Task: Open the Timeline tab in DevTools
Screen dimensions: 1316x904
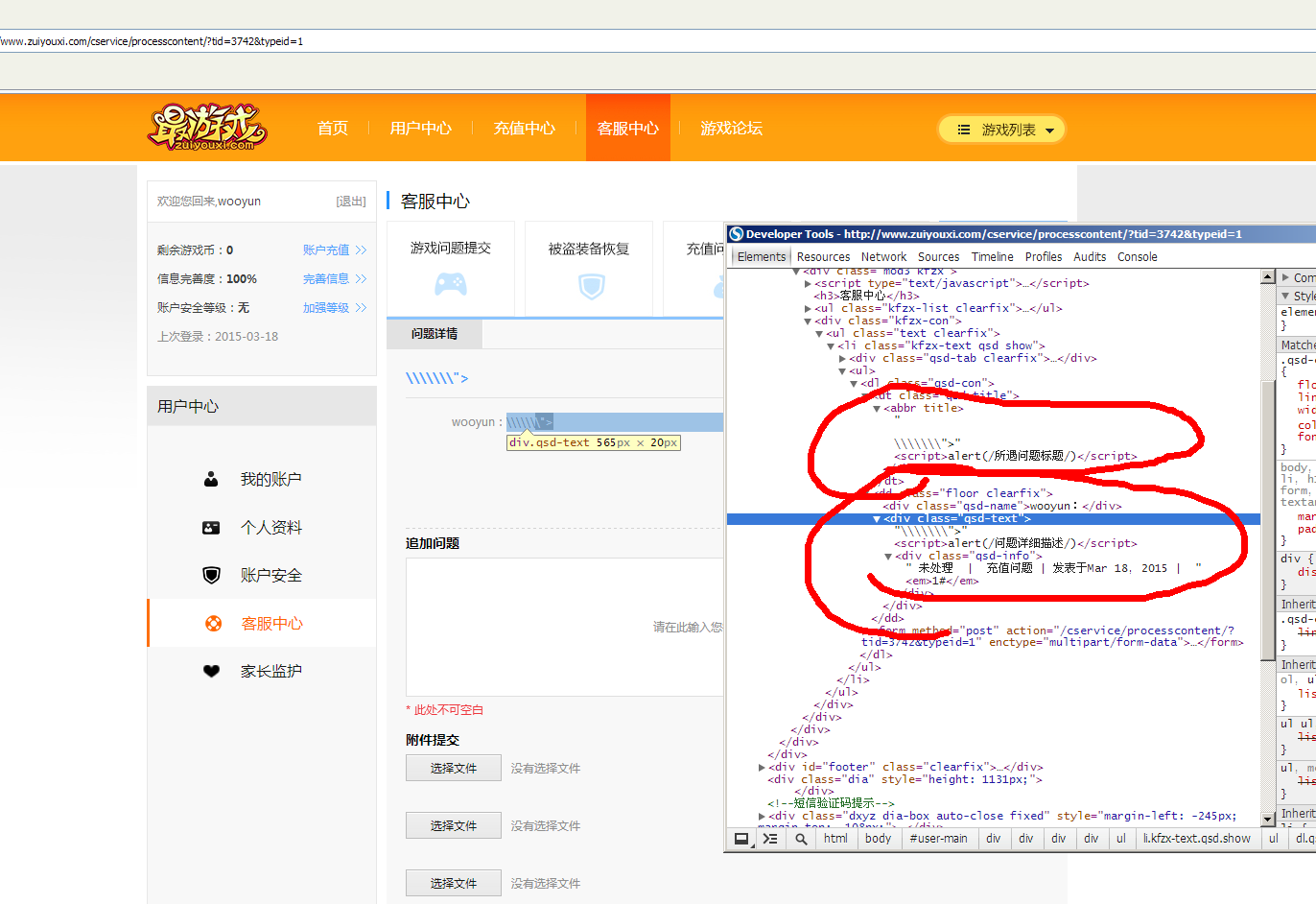Action: [992, 257]
